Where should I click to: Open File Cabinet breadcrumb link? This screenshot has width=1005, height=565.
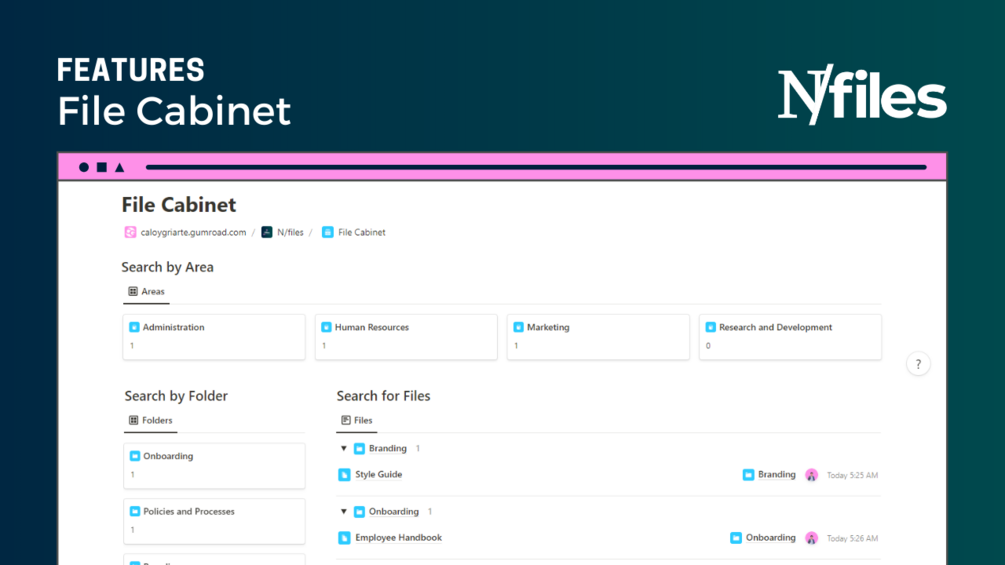pyautogui.click(x=361, y=233)
